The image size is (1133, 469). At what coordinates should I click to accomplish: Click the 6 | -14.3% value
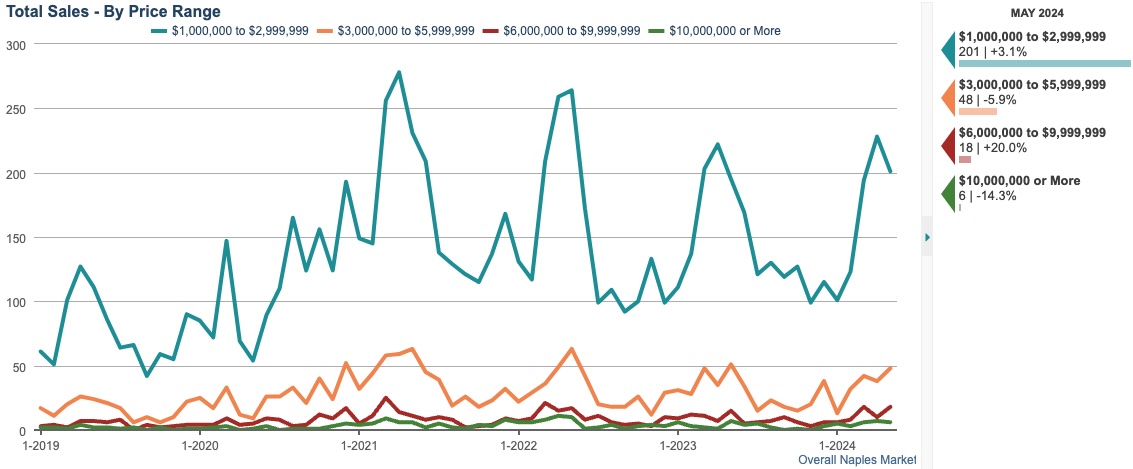(987, 195)
